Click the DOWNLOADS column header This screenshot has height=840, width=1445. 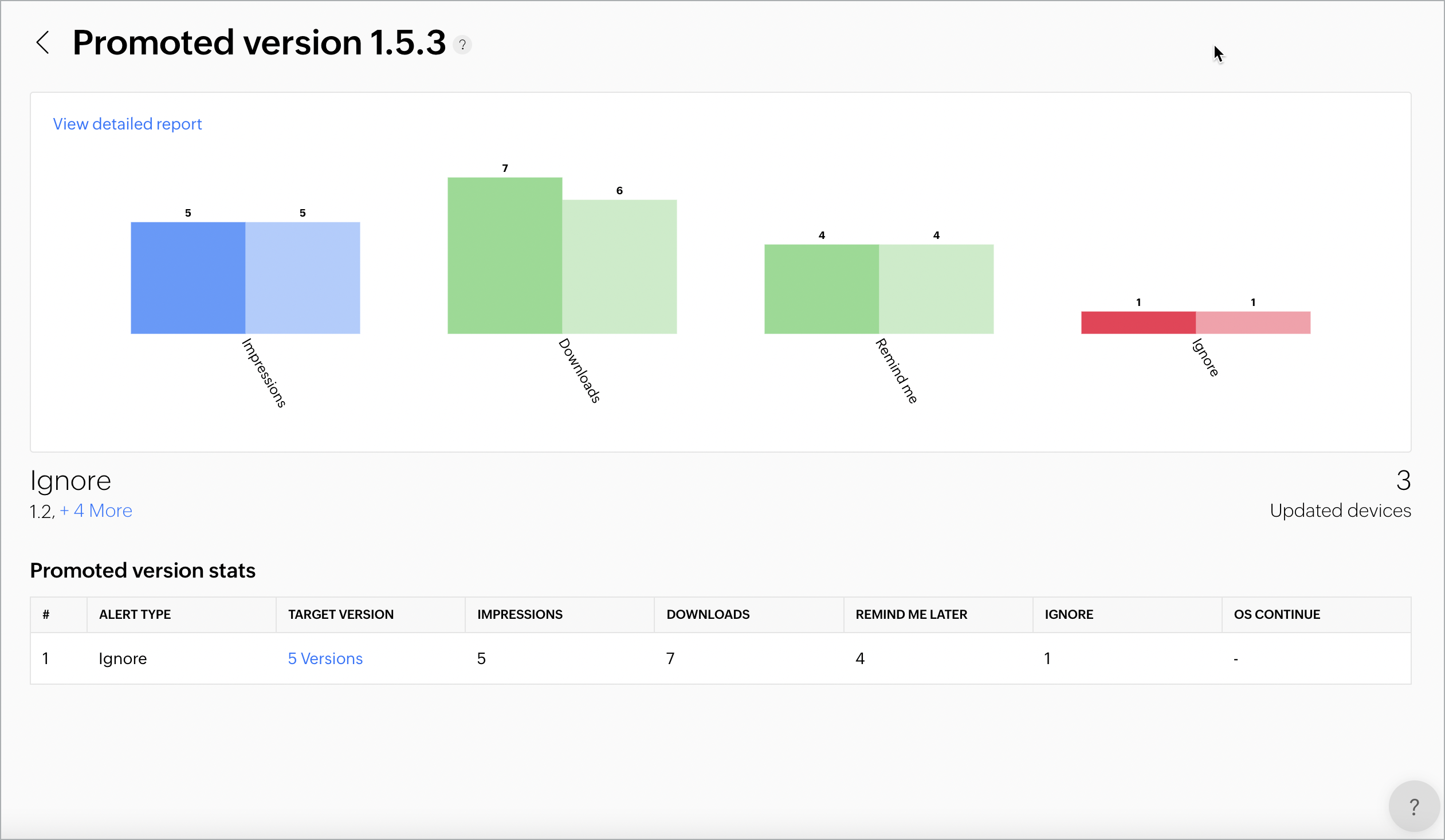point(708,614)
